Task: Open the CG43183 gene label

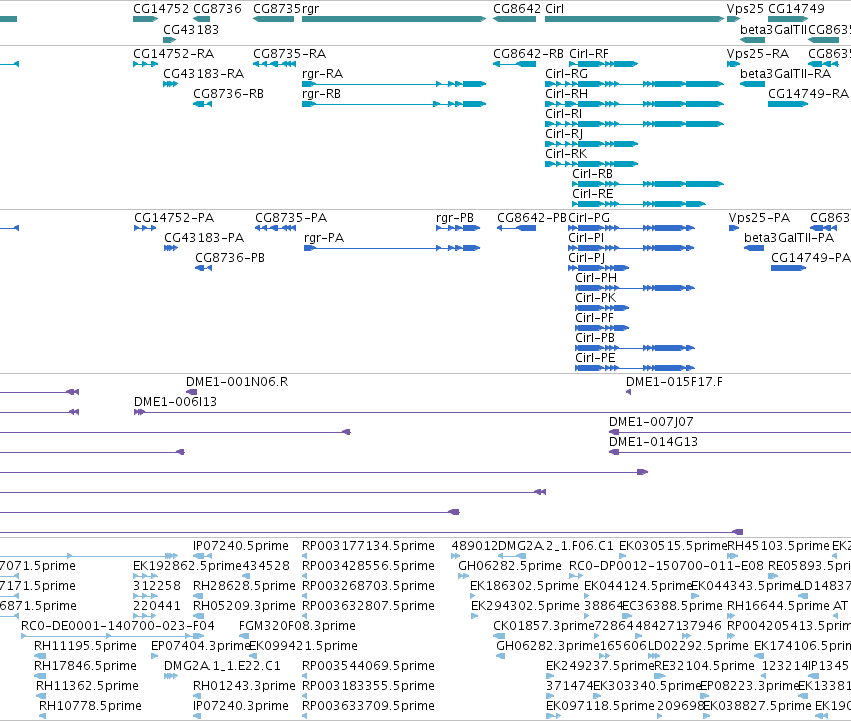Action: [x=190, y=29]
